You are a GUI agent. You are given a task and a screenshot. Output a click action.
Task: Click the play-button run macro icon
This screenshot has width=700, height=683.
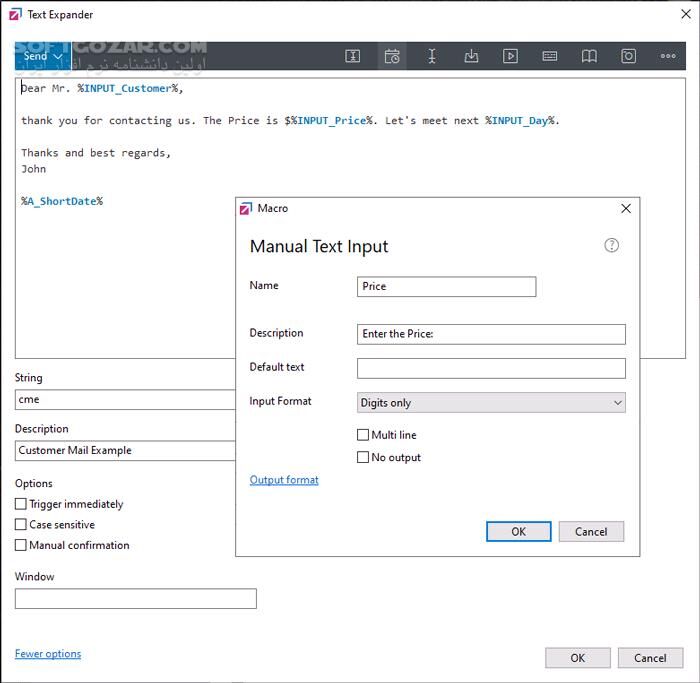510,57
